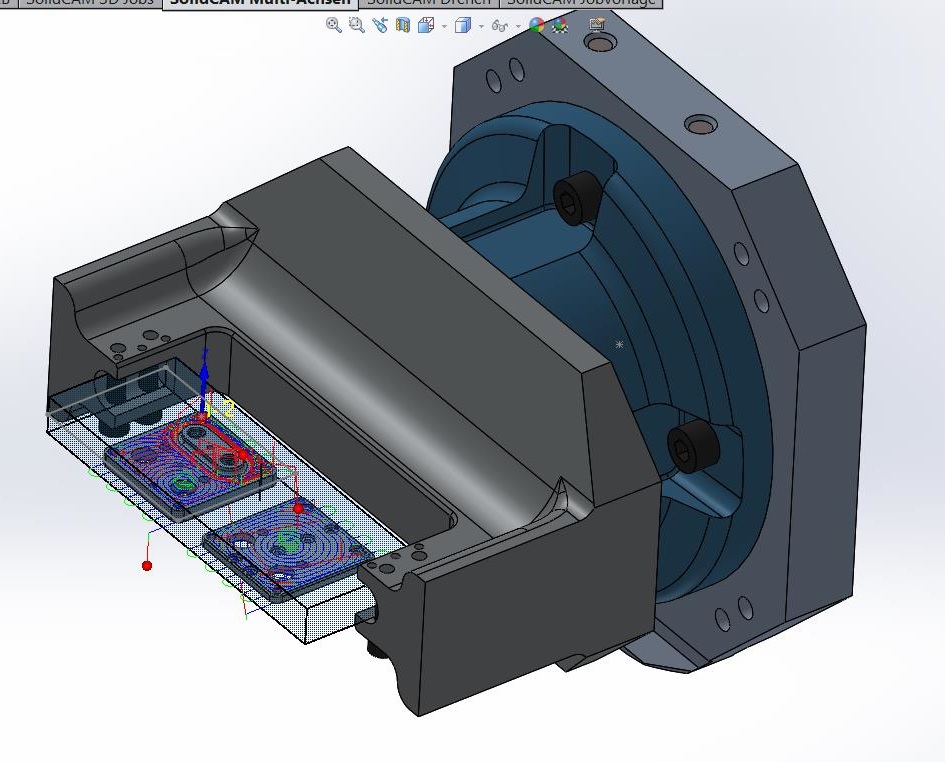Click the Apply Scene icon

(559, 26)
